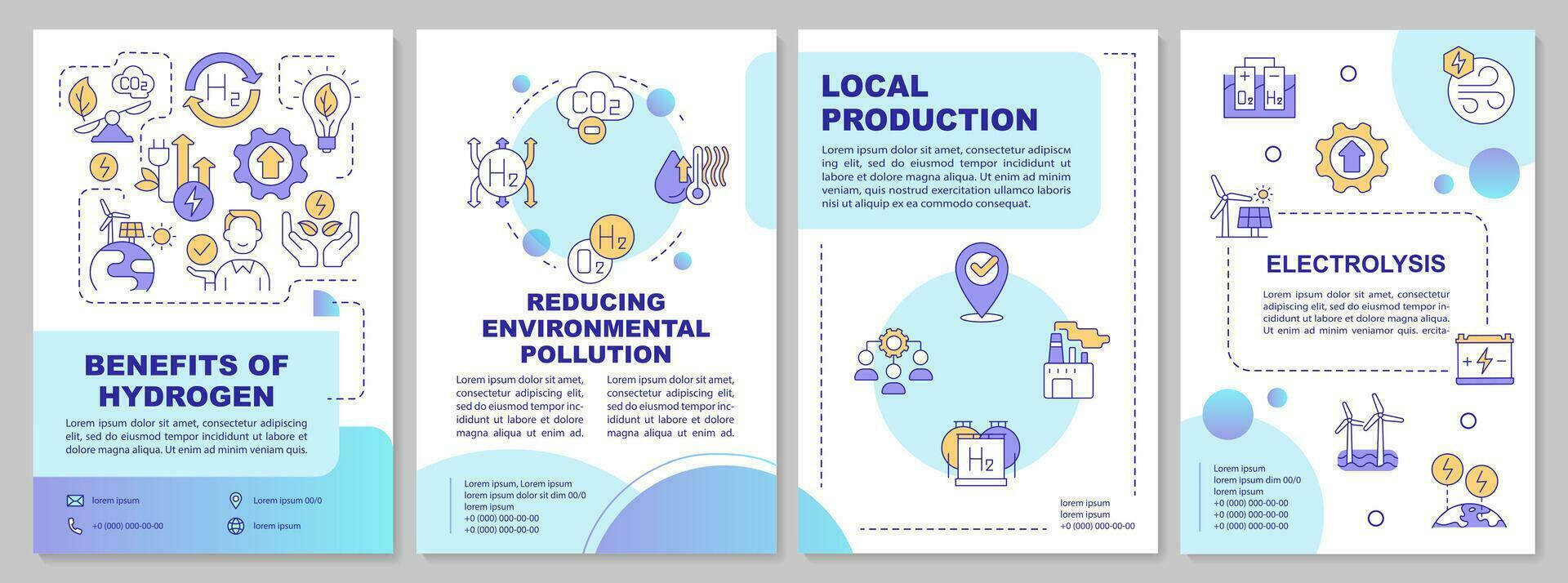Image resolution: width=1568 pixels, height=583 pixels.
Task: Click the paragraph below Benefits of Hydrogen heading
Action: (x=186, y=436)
